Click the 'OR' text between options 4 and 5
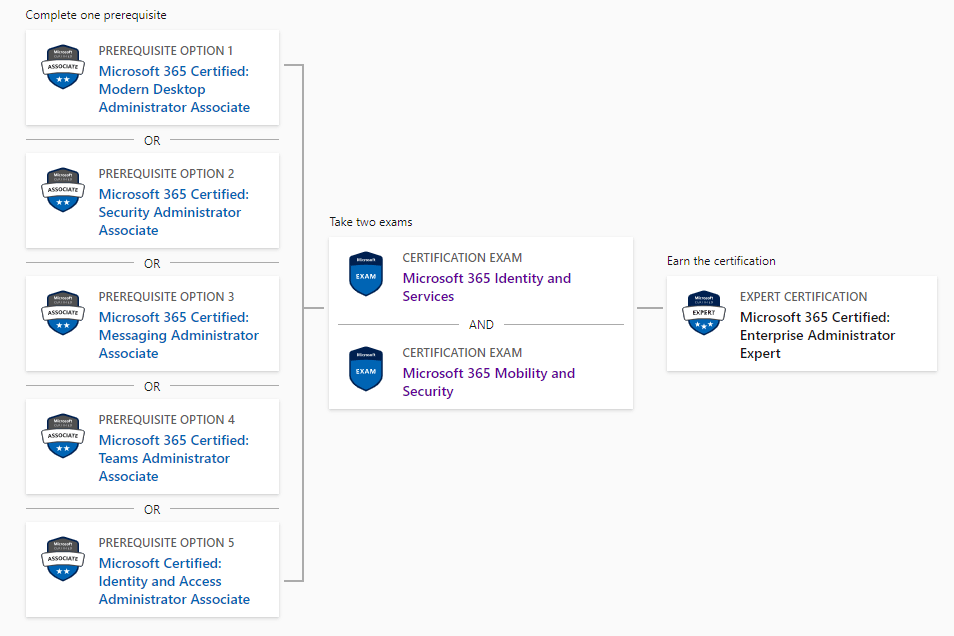The height and width of the screenshot is (636, 954). 152,509
